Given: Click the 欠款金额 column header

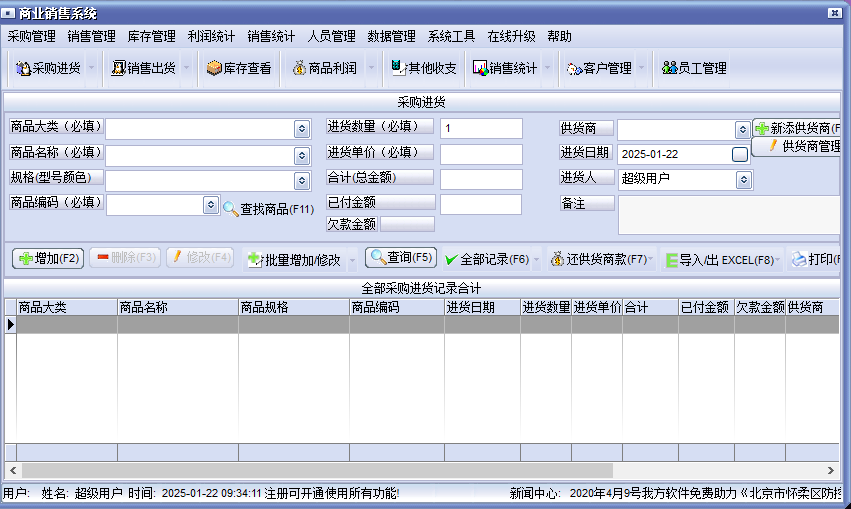Looking at the screenshot, I should tap(760, 308).
